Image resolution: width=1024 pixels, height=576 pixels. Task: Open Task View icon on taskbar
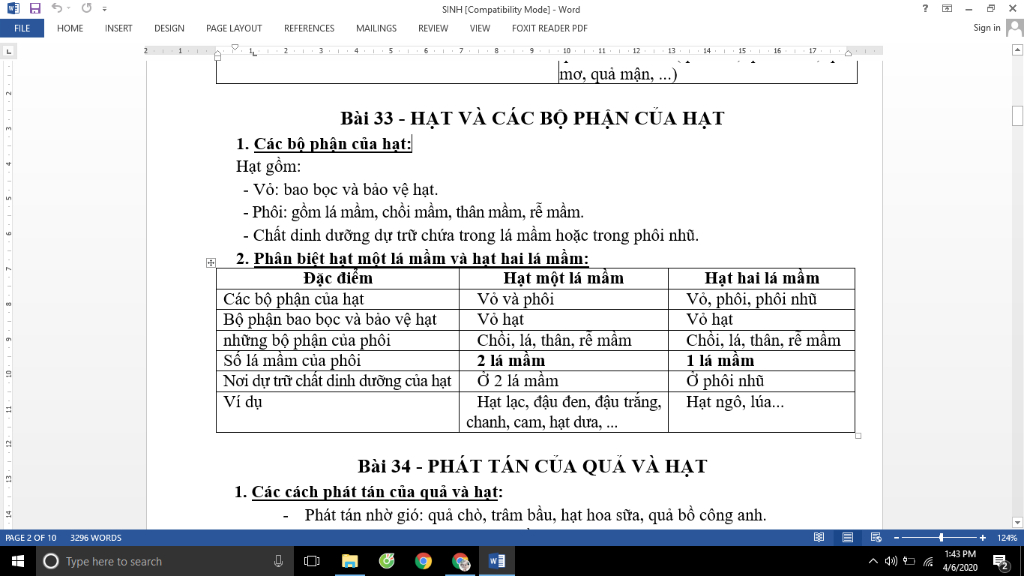coord(312,561)
